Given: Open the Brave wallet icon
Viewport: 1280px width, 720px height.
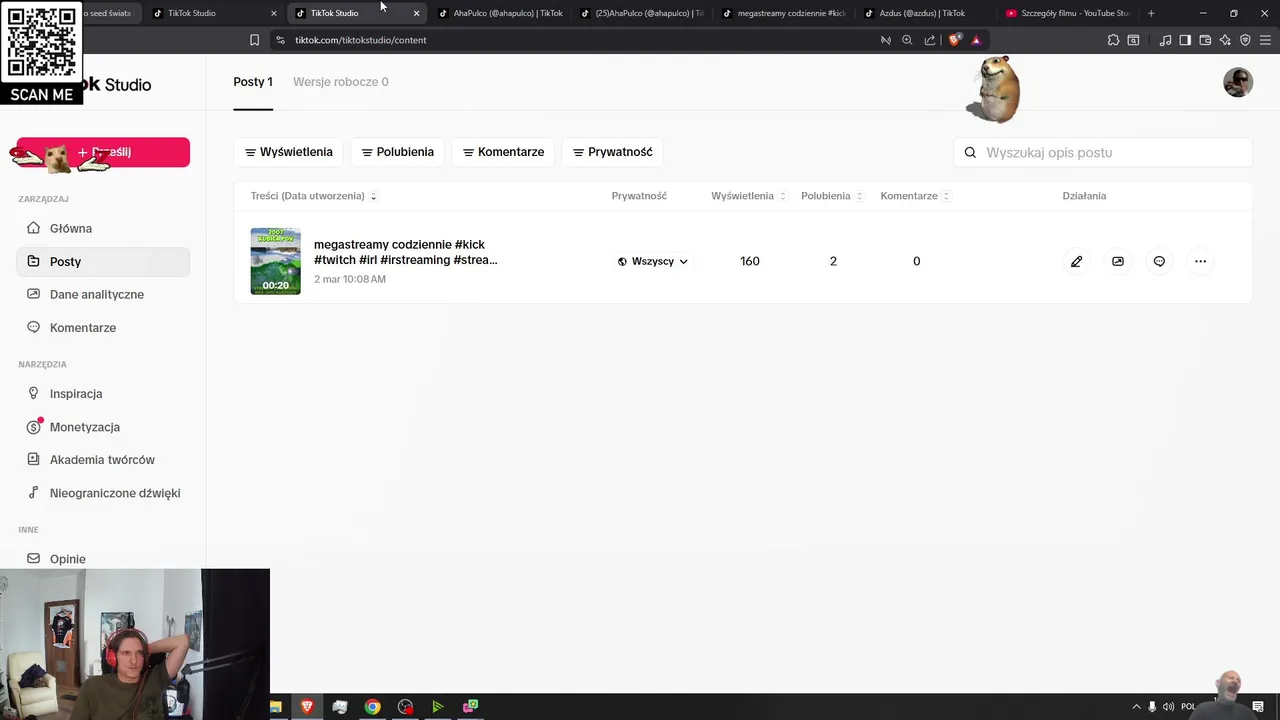Looking at the screenshot, I should click(1205, 40).
